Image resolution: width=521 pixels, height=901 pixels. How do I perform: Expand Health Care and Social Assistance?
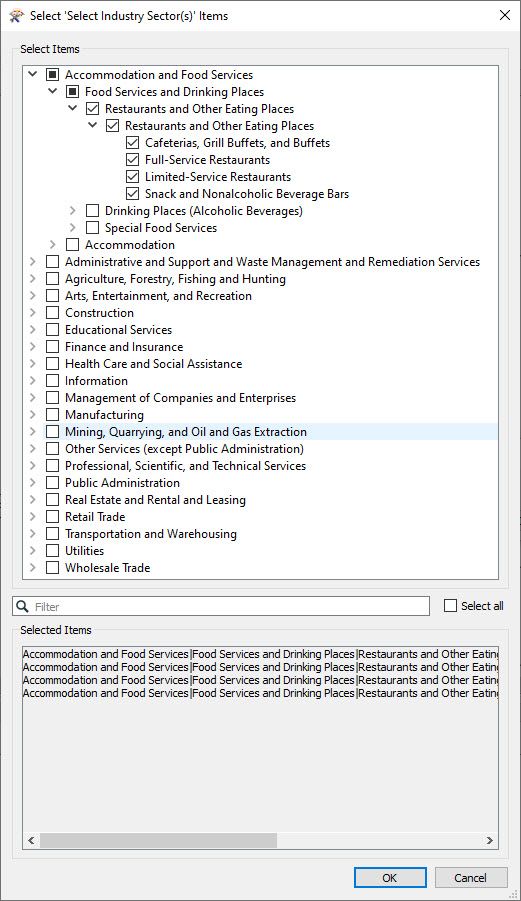[x=33, y=364]
